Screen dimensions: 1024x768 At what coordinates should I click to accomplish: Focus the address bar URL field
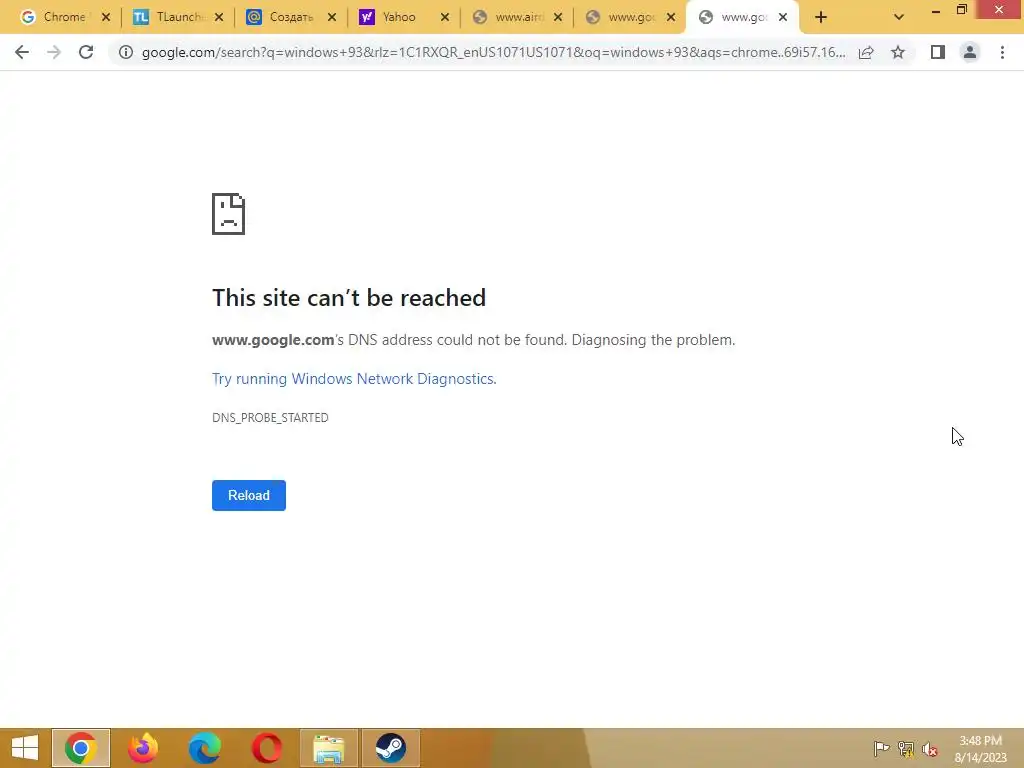point(493,52)
